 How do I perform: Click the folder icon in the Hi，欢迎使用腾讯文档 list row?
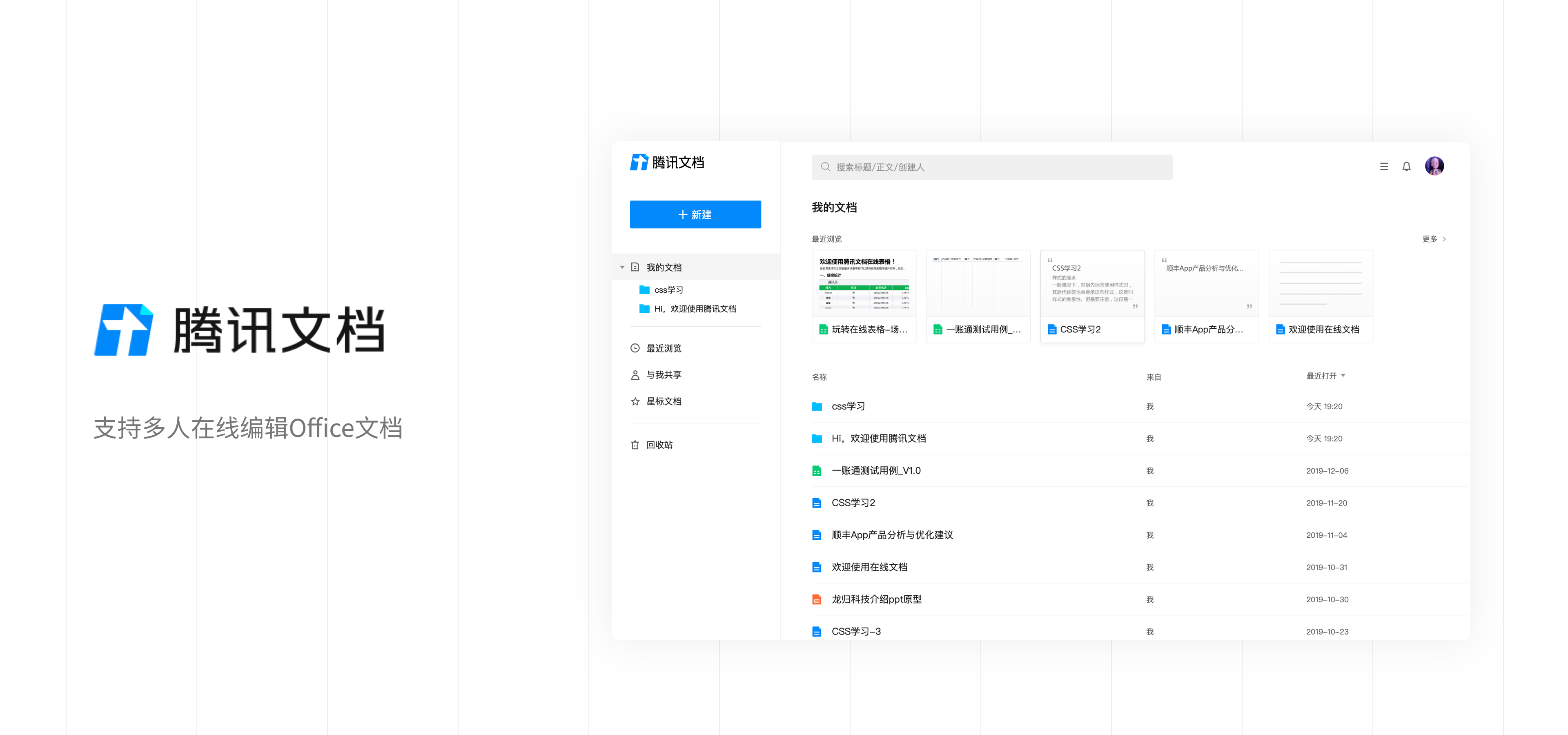pos(817,439)
